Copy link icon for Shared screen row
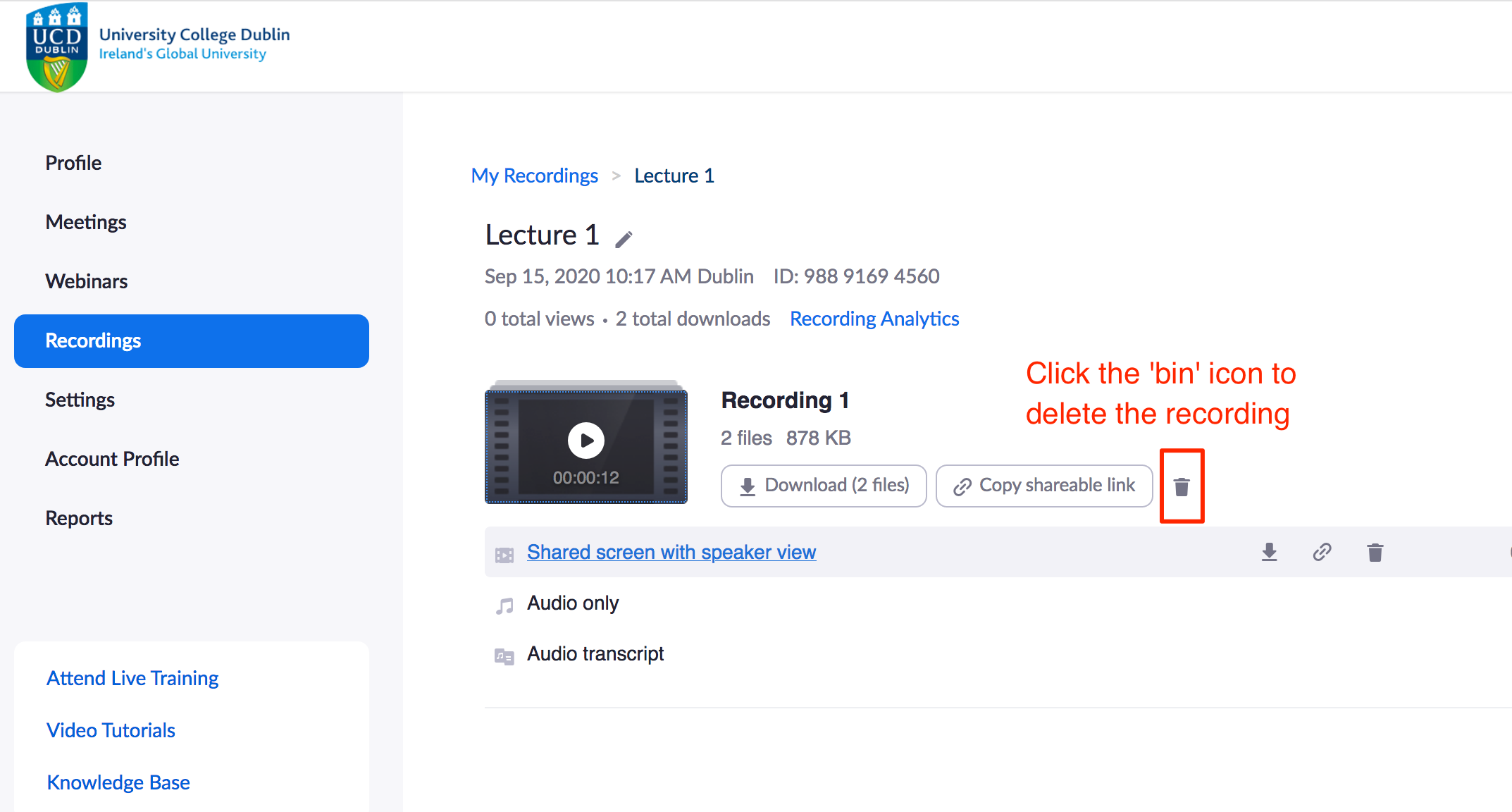The width and height of the screenshot is (1512, 812). (x=1322, y=552)
